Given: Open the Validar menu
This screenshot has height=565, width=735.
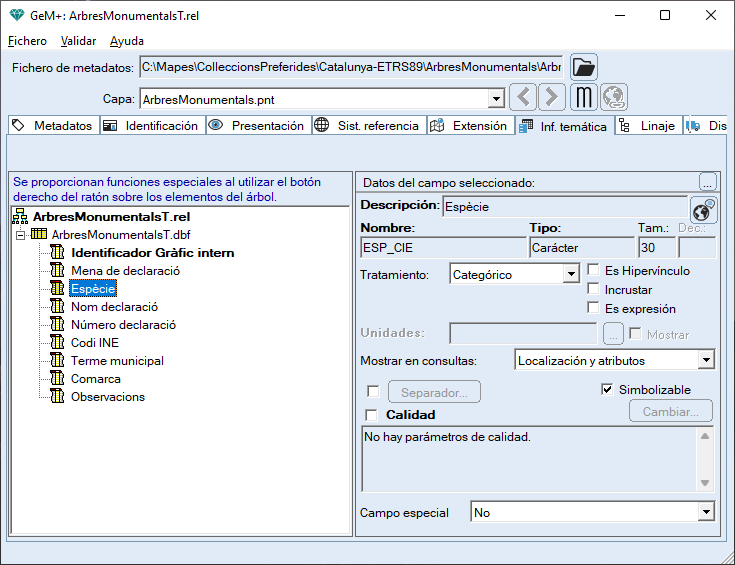Looking at the screenshot, I should 78,41.
